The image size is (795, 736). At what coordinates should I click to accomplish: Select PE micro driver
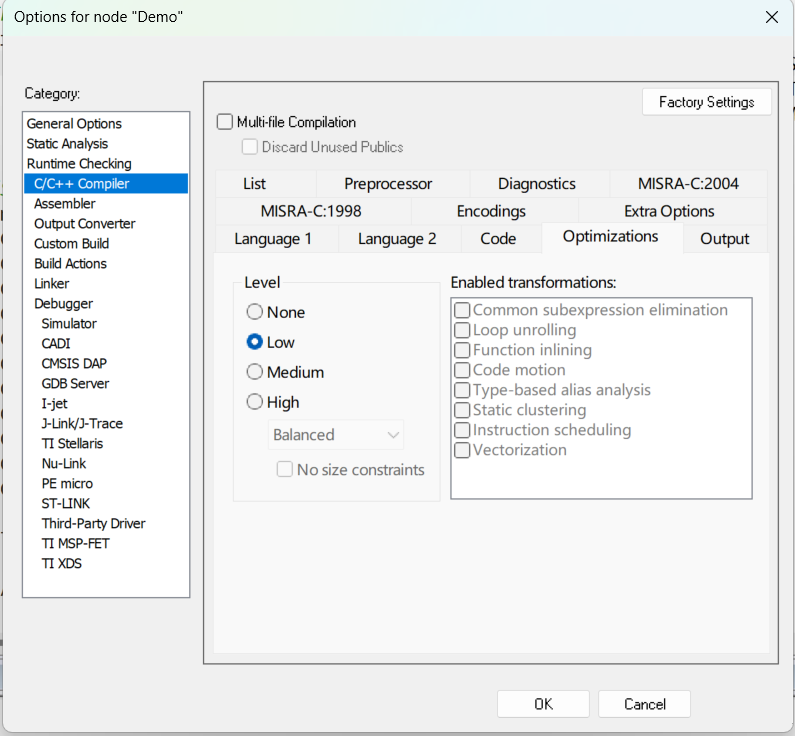[106, 484]
